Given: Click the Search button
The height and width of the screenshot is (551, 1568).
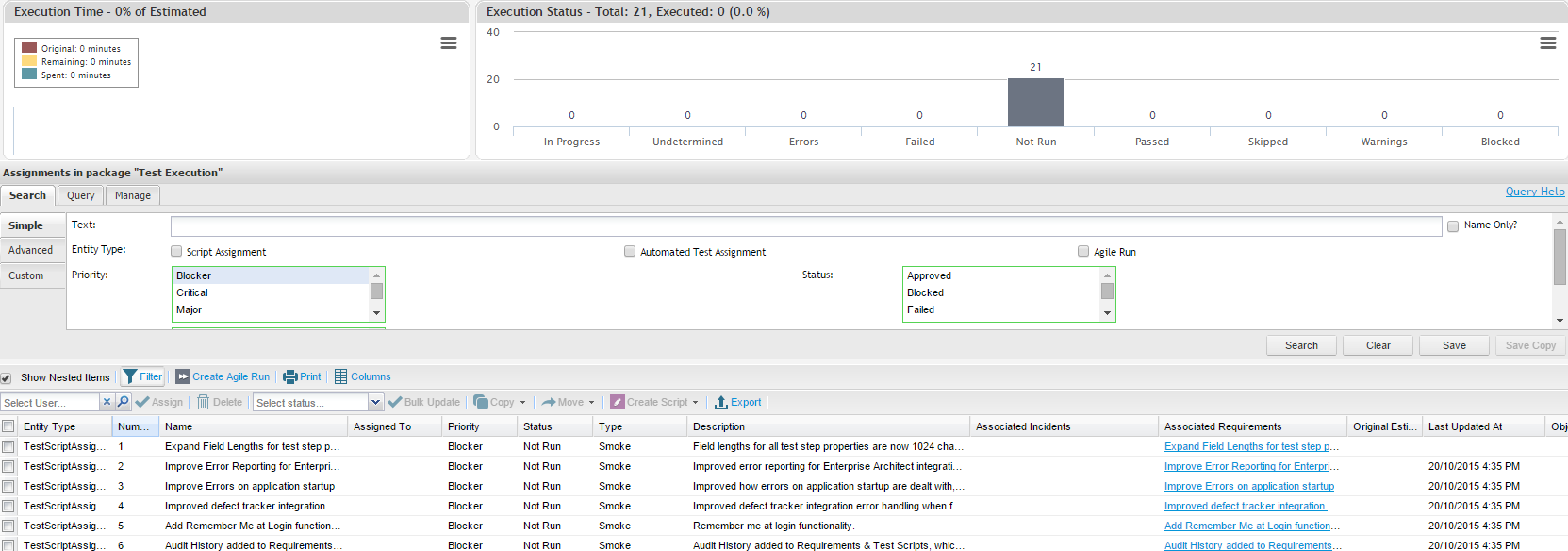Looking at the screenshot, I should coord(1301,345).
